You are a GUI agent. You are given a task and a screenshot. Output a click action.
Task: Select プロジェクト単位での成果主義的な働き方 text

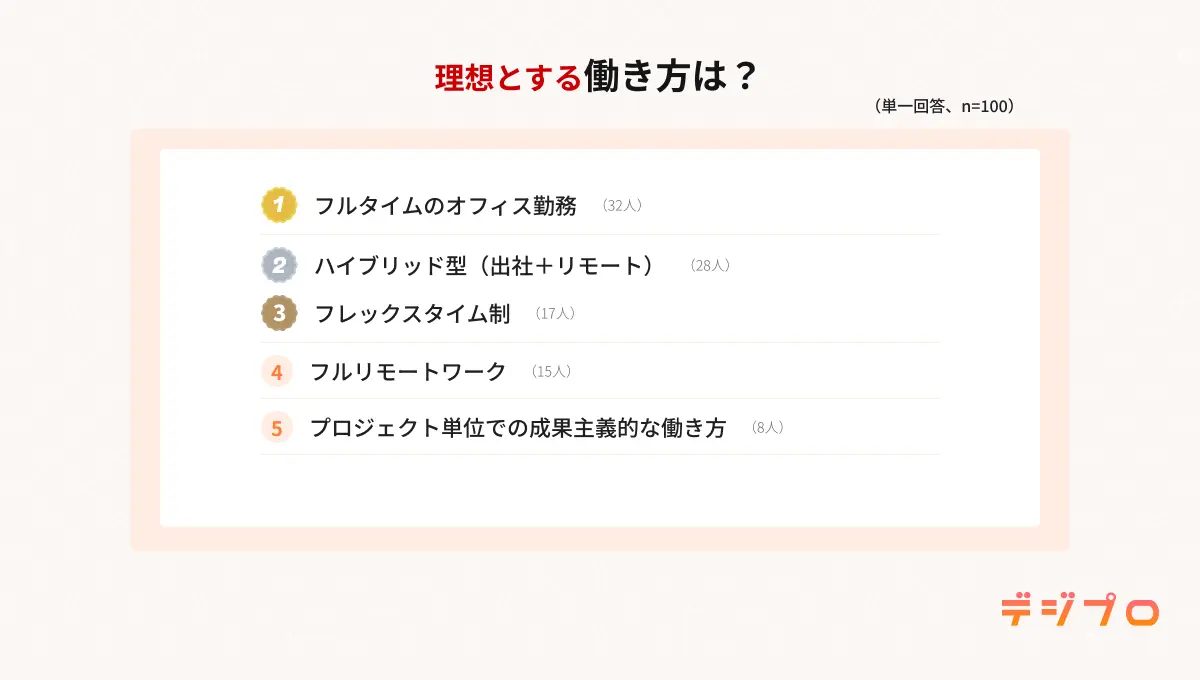[x=517, y=428]
